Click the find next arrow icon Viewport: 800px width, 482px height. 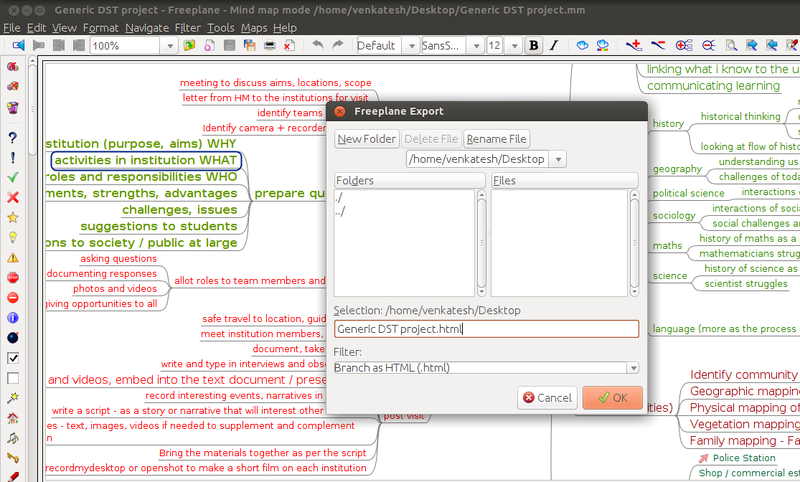(752, 45)
